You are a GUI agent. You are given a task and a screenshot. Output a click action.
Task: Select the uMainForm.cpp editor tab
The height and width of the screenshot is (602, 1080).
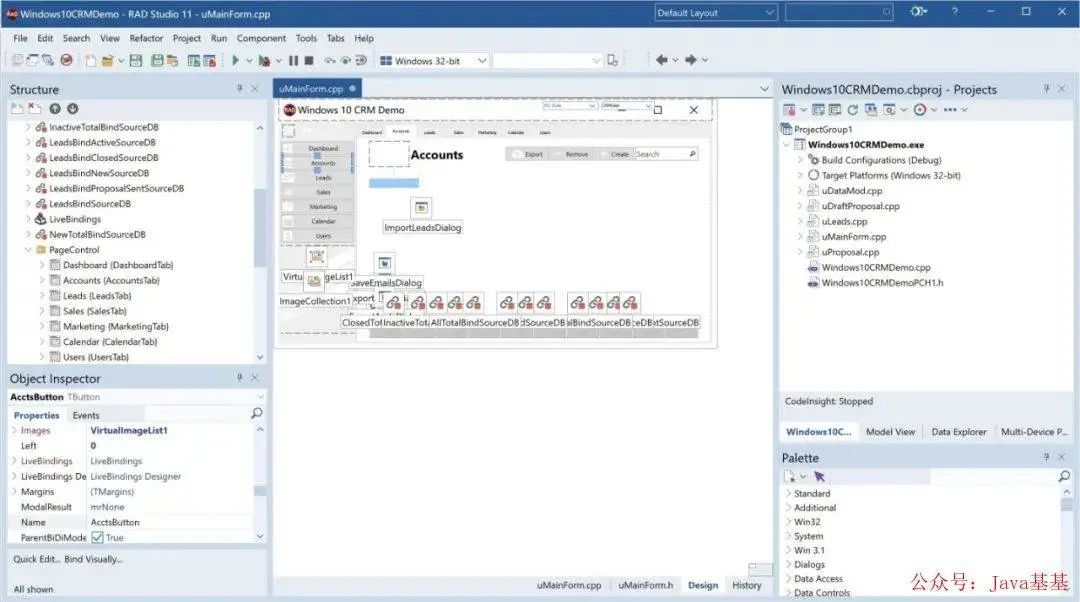[317, 88]
